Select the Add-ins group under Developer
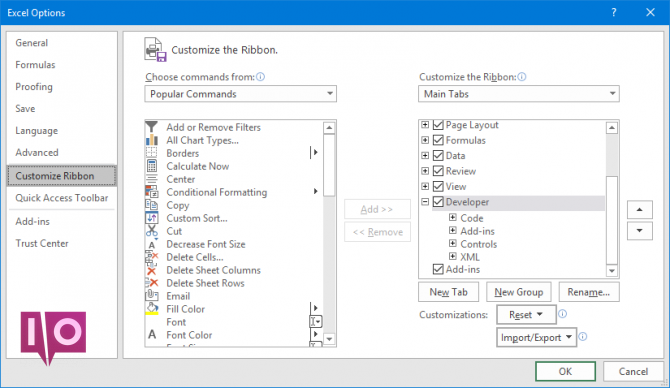This screenshot has width=670, height=388. coord(477,231)
